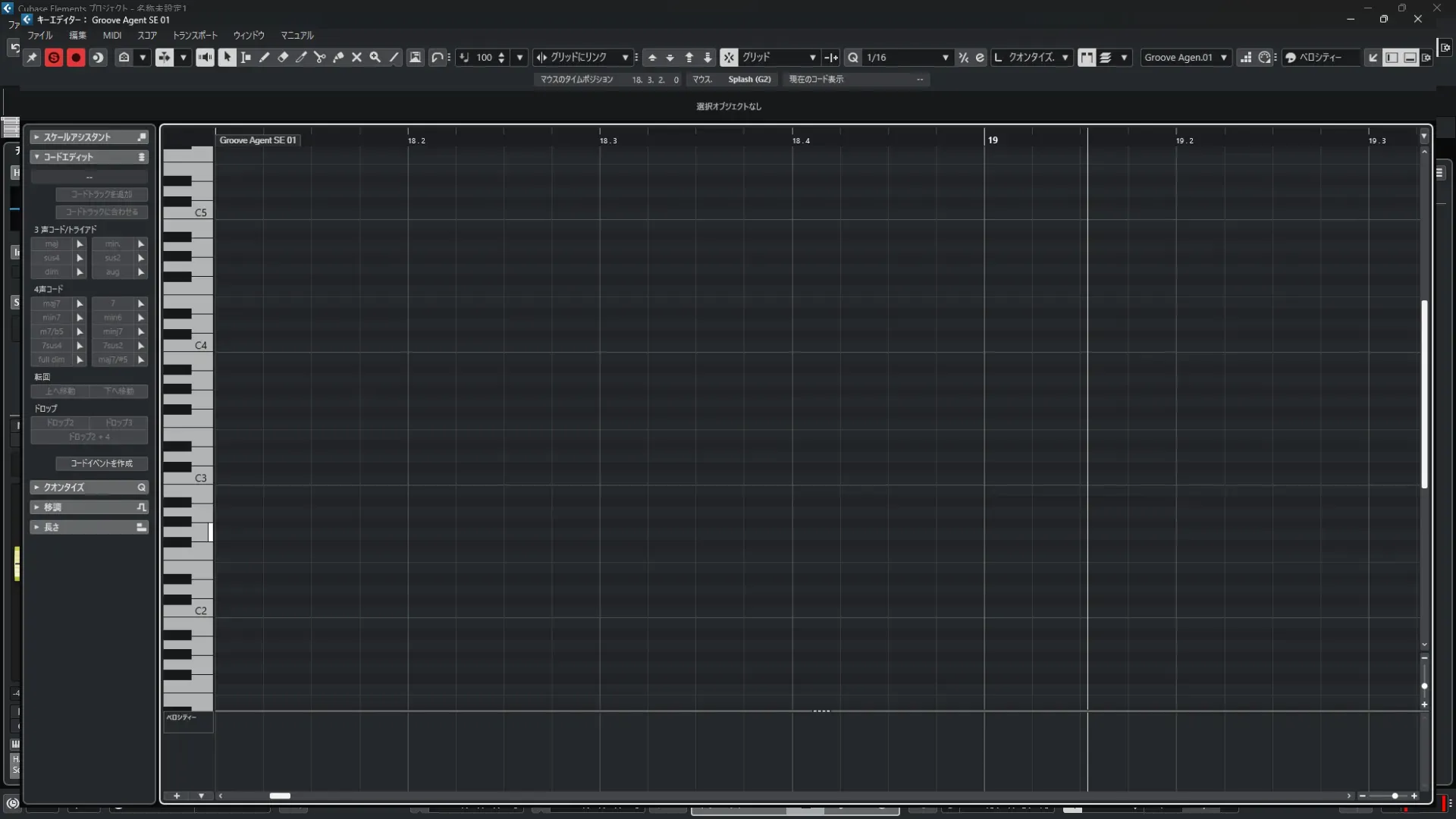Open the MIDI menu
The image size is (1456, 819).
tap(112, 36)
